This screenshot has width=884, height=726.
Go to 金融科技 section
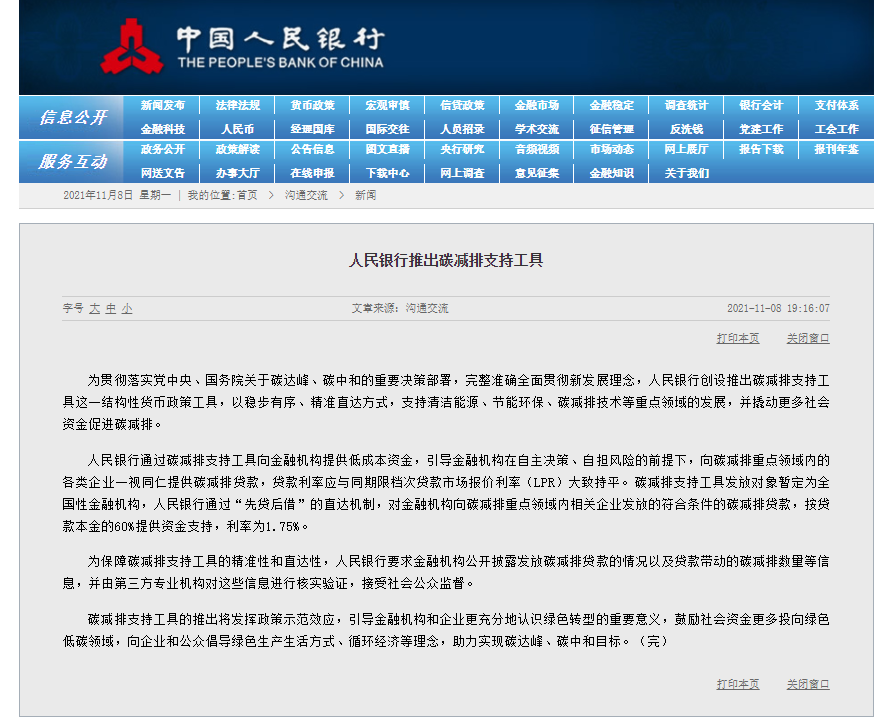163,129
